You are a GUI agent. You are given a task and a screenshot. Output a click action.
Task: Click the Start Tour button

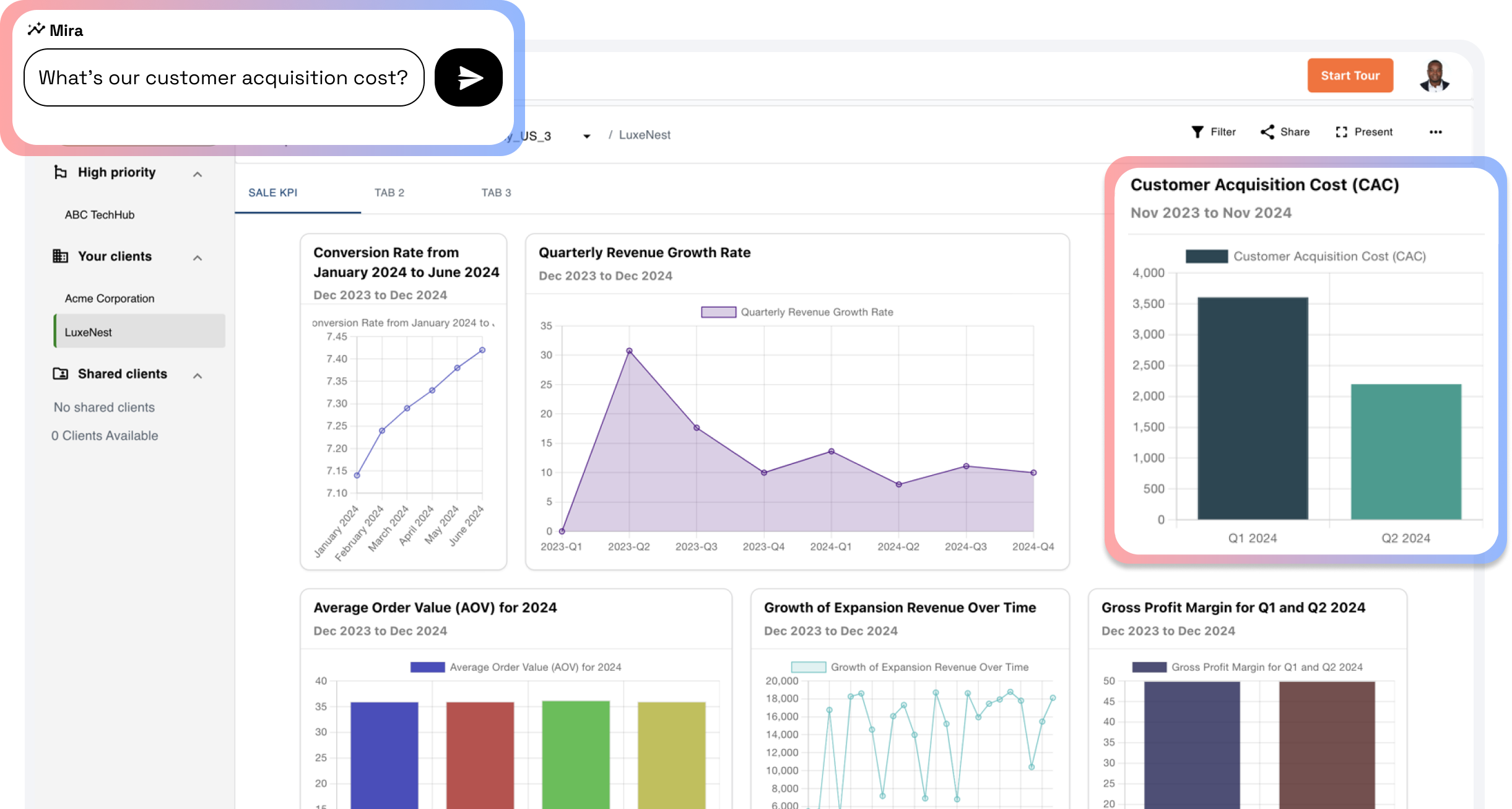point(1350,76)
